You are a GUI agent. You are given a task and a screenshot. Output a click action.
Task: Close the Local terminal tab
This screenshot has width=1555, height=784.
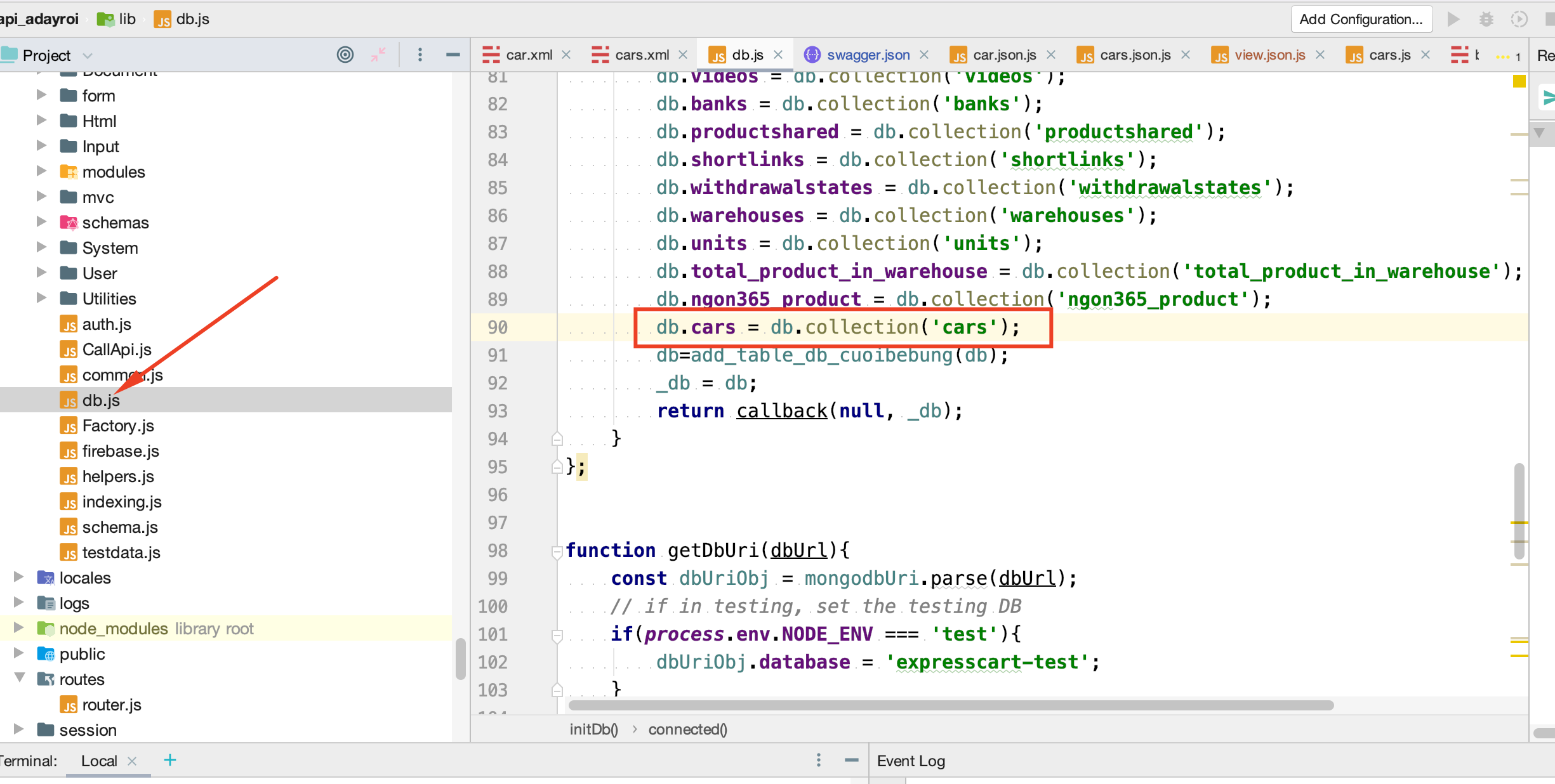coord(132,761)
